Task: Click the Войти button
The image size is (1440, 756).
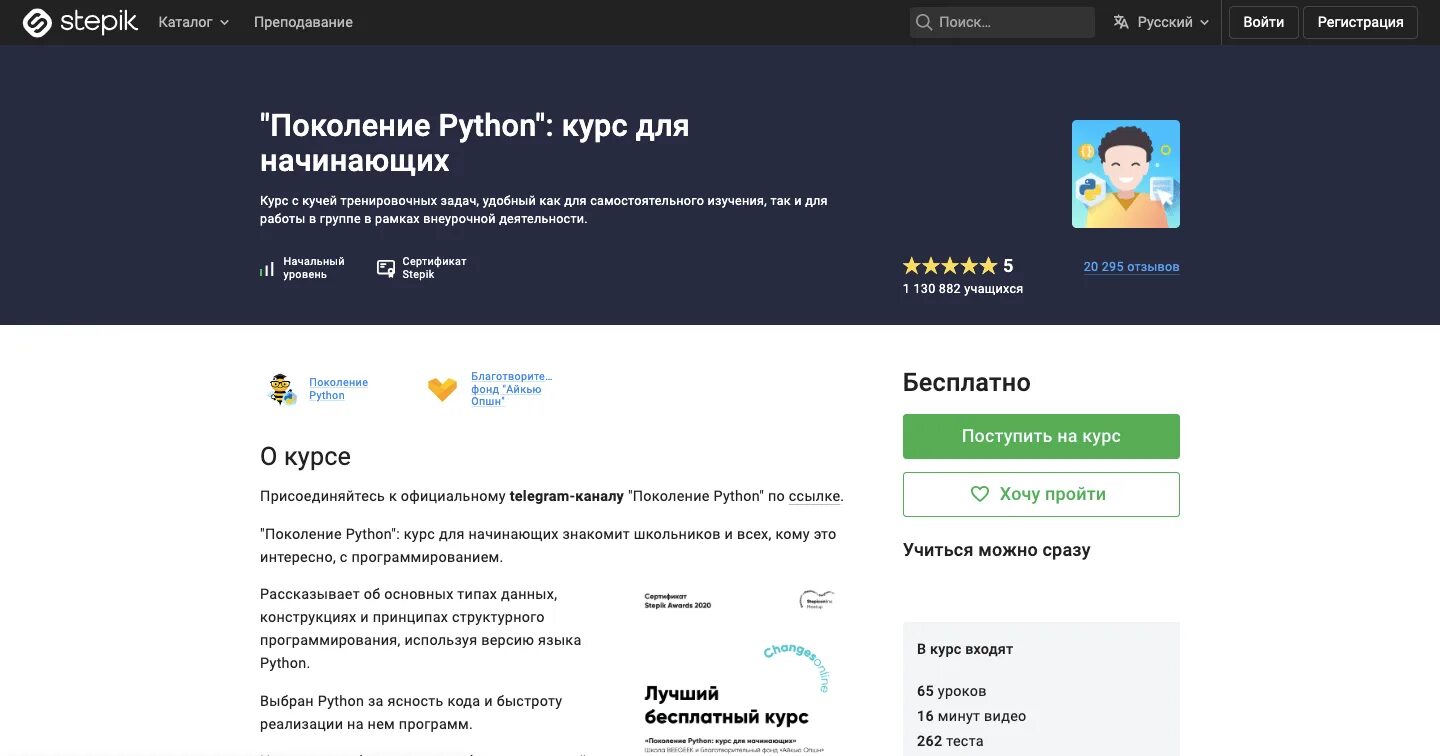Action: [1263, 22]
